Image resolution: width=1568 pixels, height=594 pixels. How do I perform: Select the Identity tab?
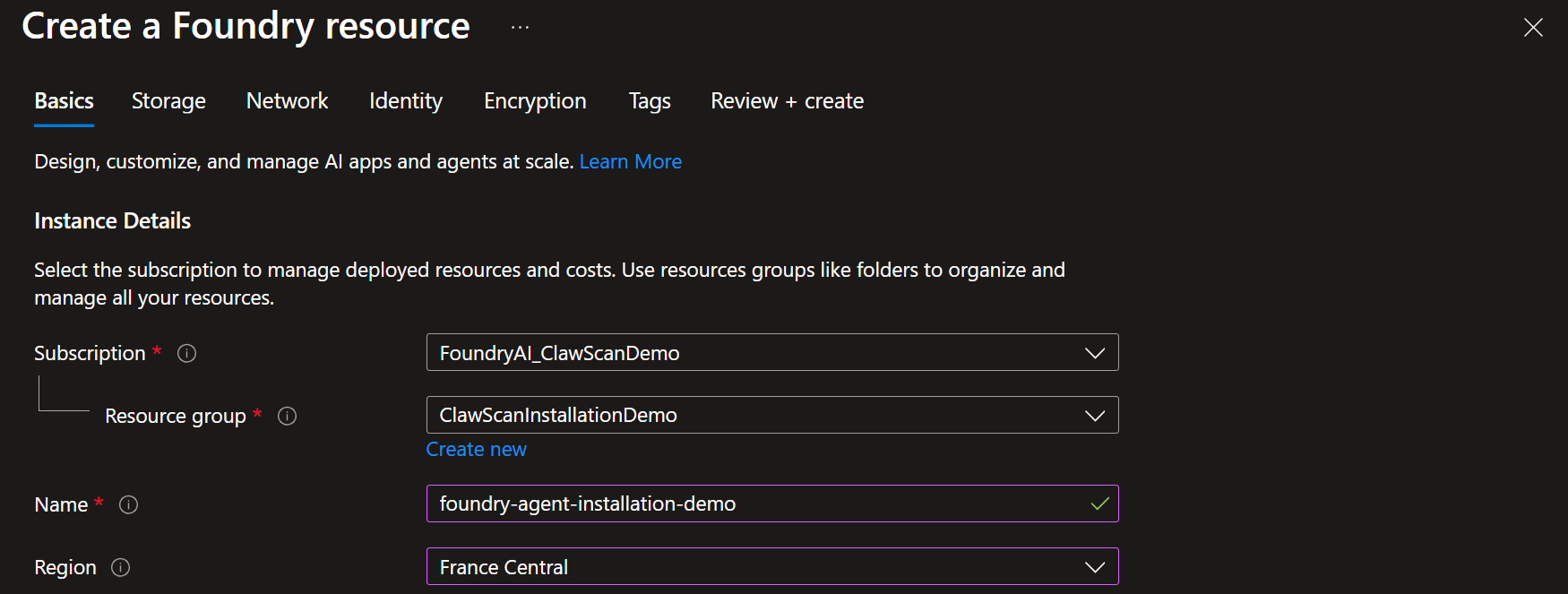(406, 101)
